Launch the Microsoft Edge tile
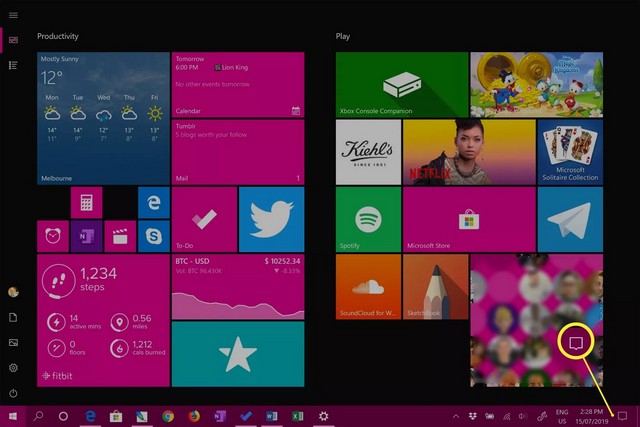Screen dimensions: 640x427 click(153, 202)
